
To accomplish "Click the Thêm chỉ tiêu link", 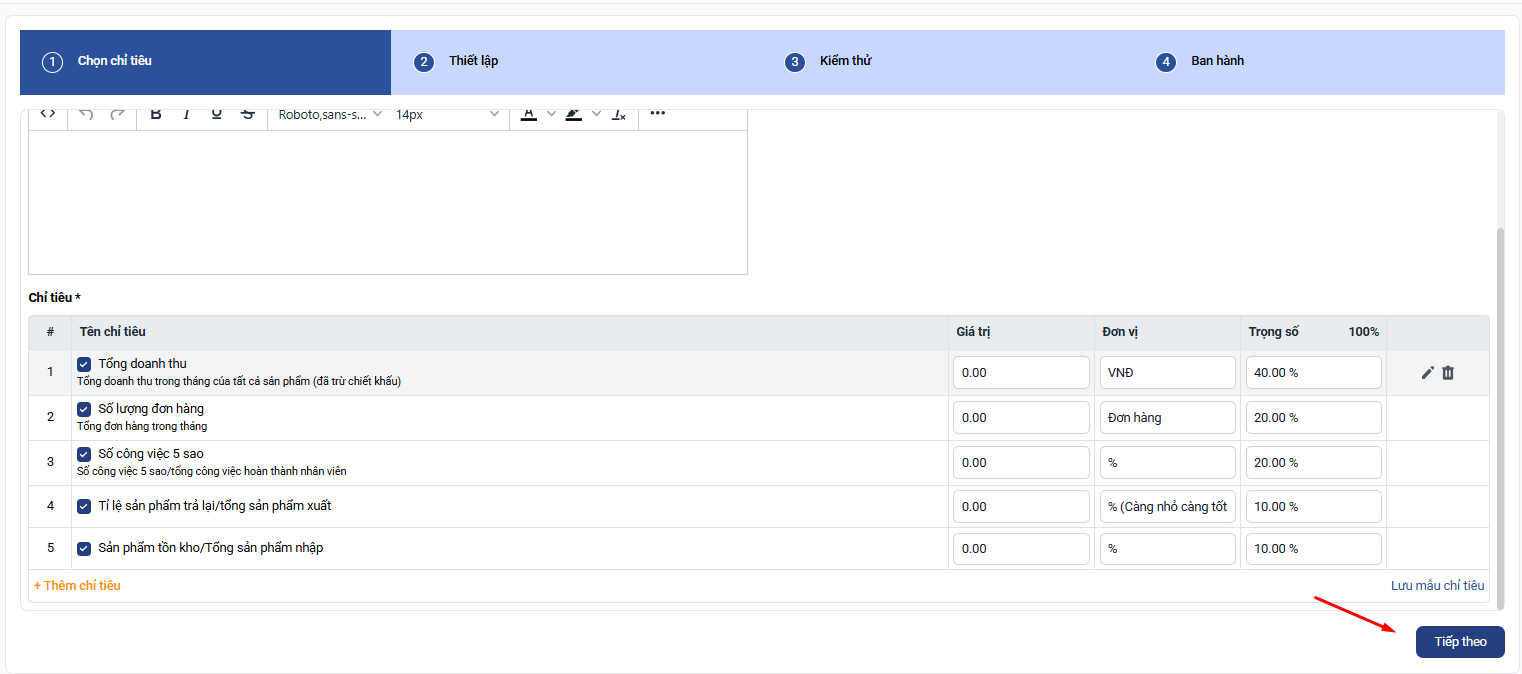I will tap(77, 586).
